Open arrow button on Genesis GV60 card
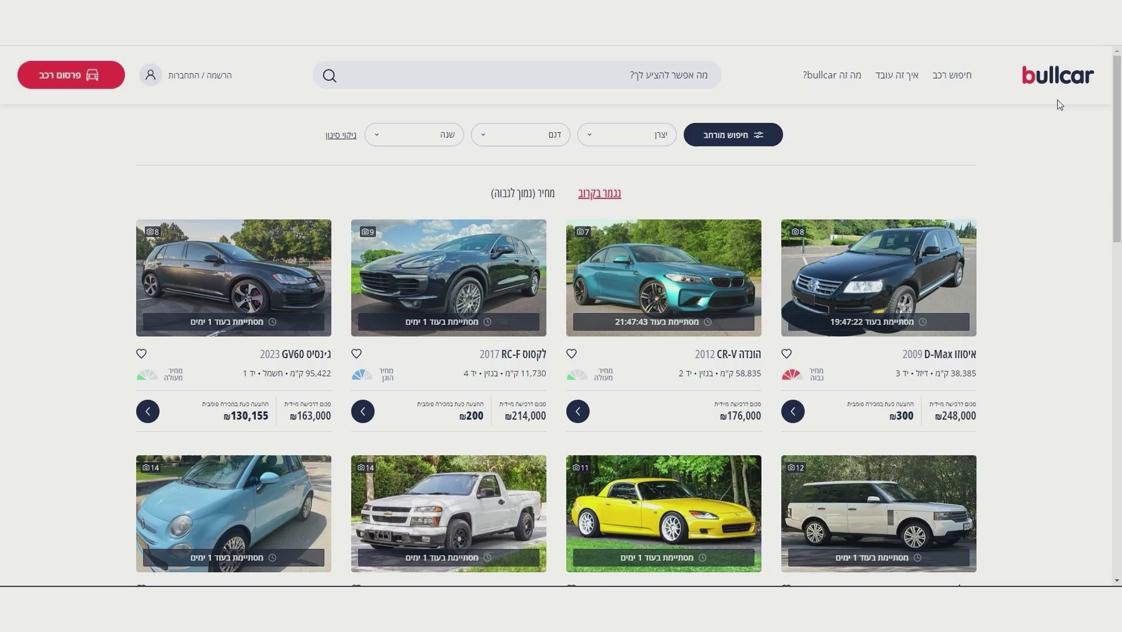This screenshot has height=632, width=1122. coord(148,412)
